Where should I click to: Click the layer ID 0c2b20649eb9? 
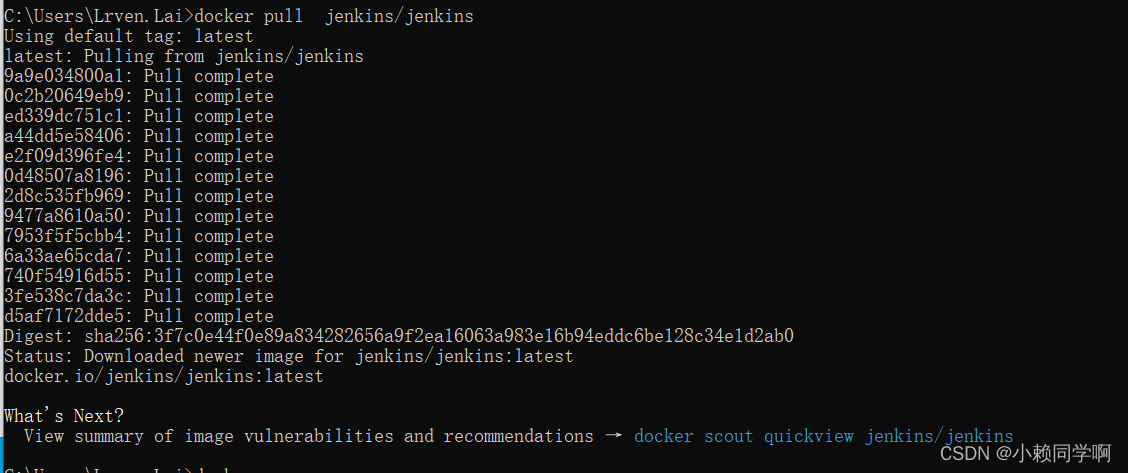coord(69,96)
